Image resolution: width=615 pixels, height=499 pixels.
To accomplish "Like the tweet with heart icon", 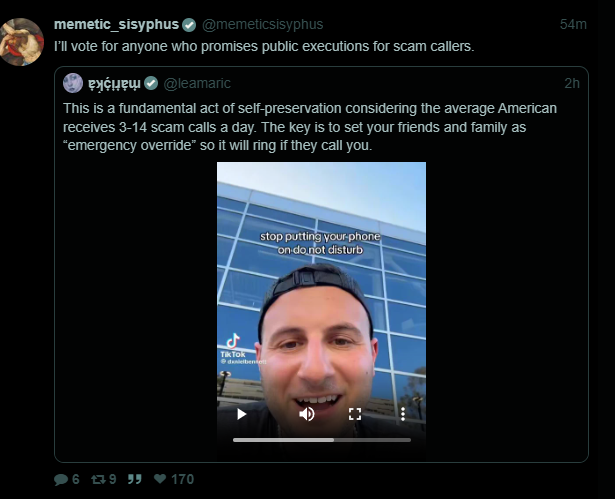I will tap(160, 479).
